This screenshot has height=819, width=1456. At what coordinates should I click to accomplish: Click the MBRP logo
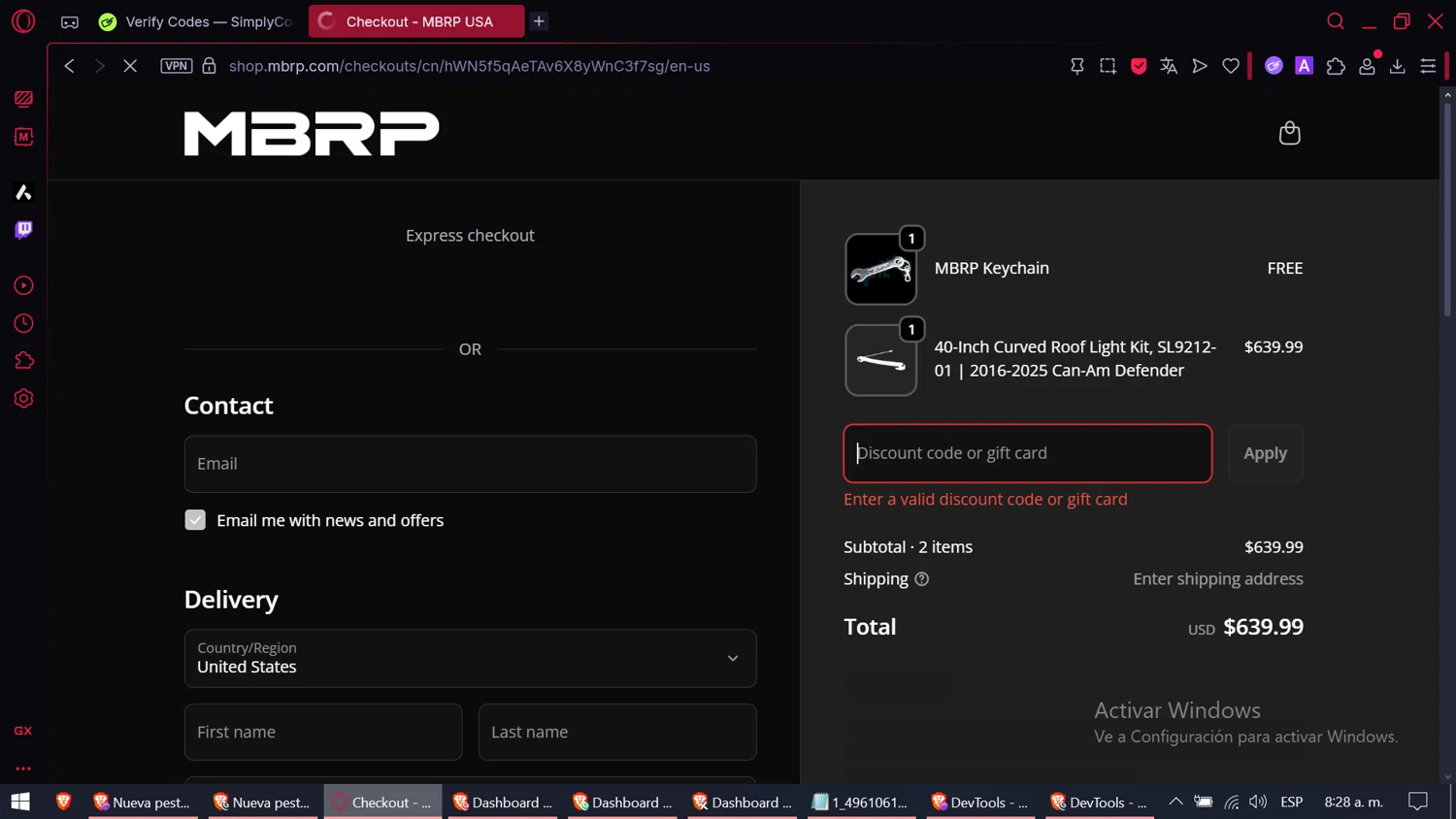click(x=312, y=133)
